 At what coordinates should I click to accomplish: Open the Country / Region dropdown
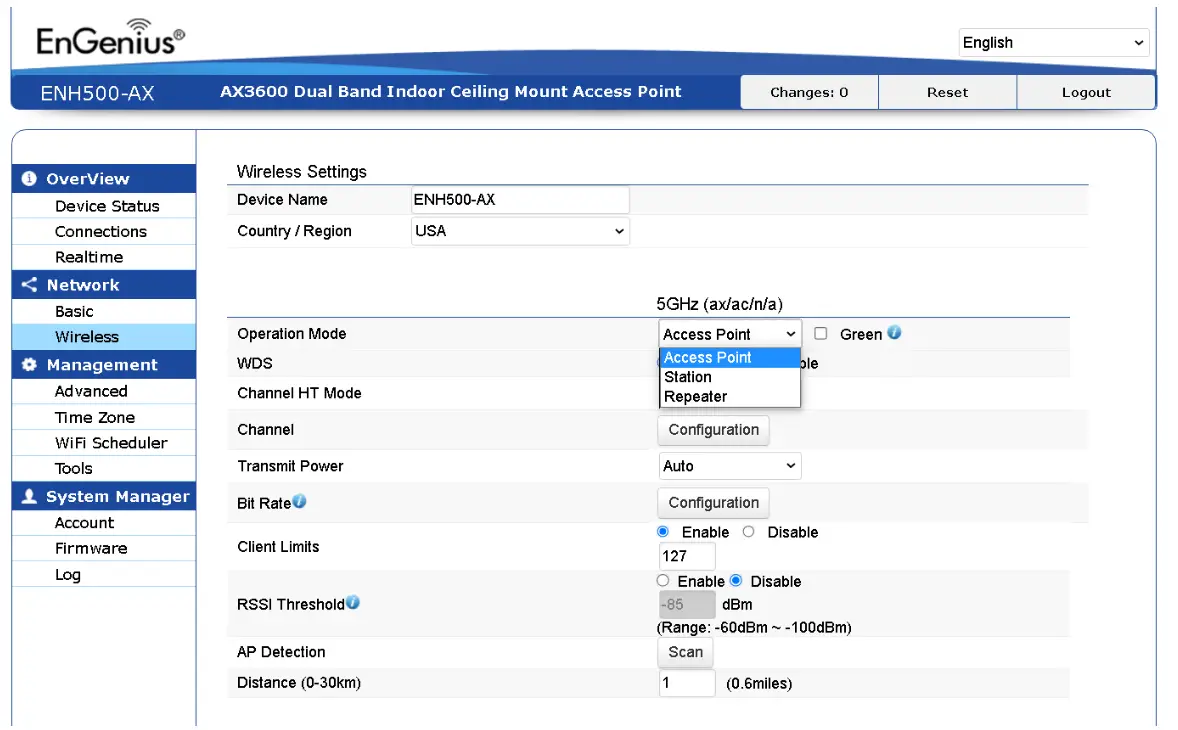(x=520, y=231)
